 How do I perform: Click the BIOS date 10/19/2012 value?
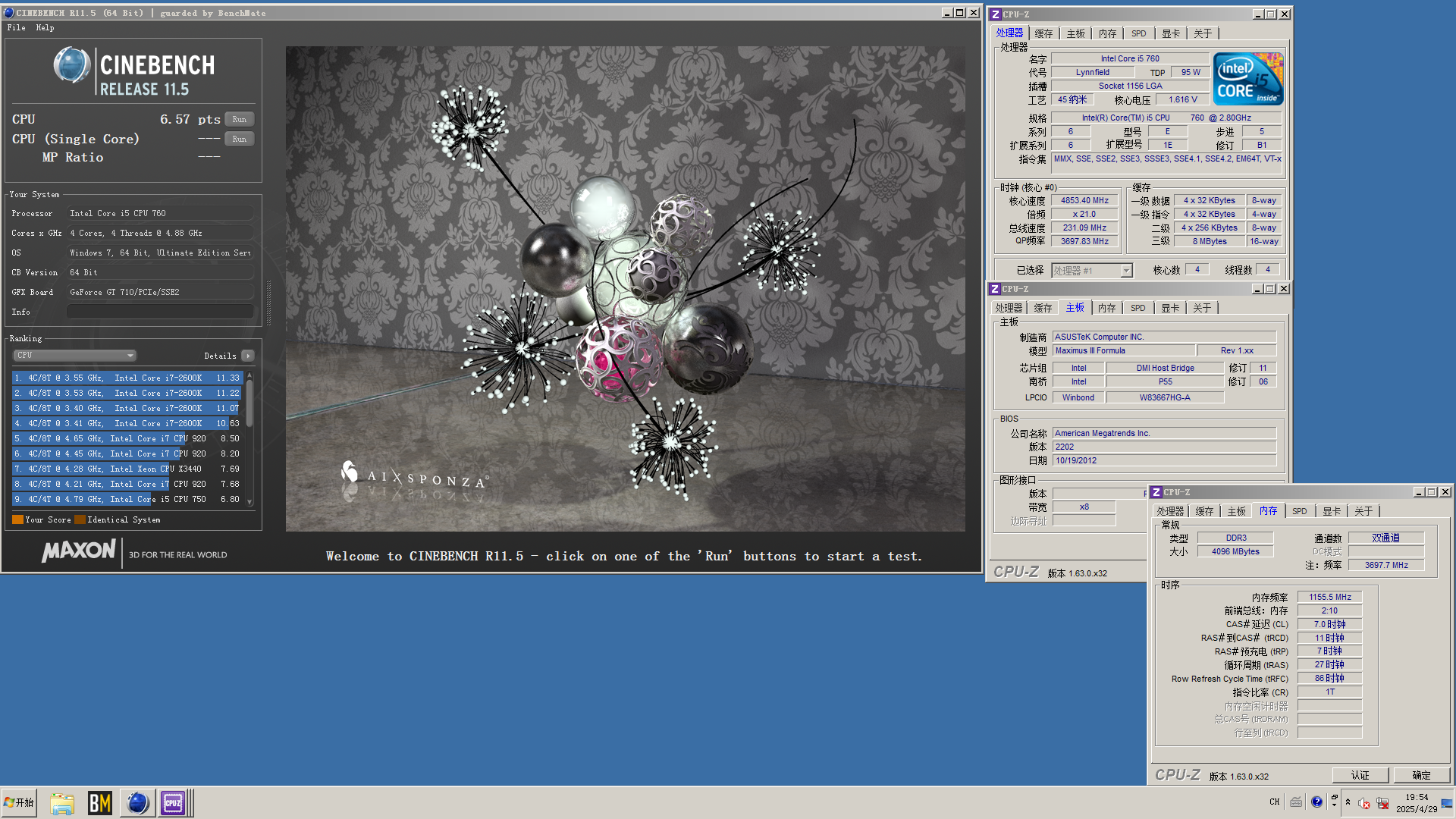click(1164, 460)
